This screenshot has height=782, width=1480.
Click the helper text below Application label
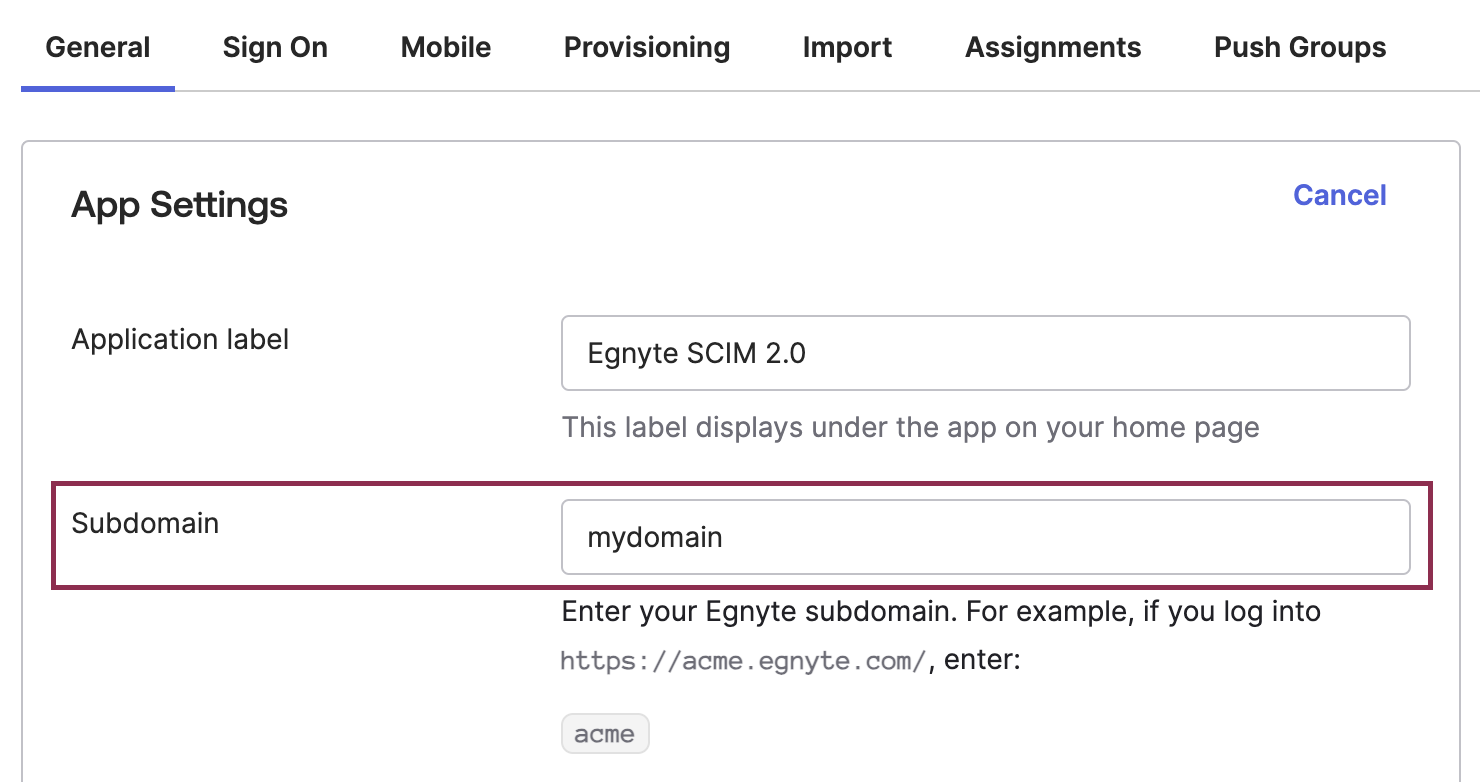(910, 427)
